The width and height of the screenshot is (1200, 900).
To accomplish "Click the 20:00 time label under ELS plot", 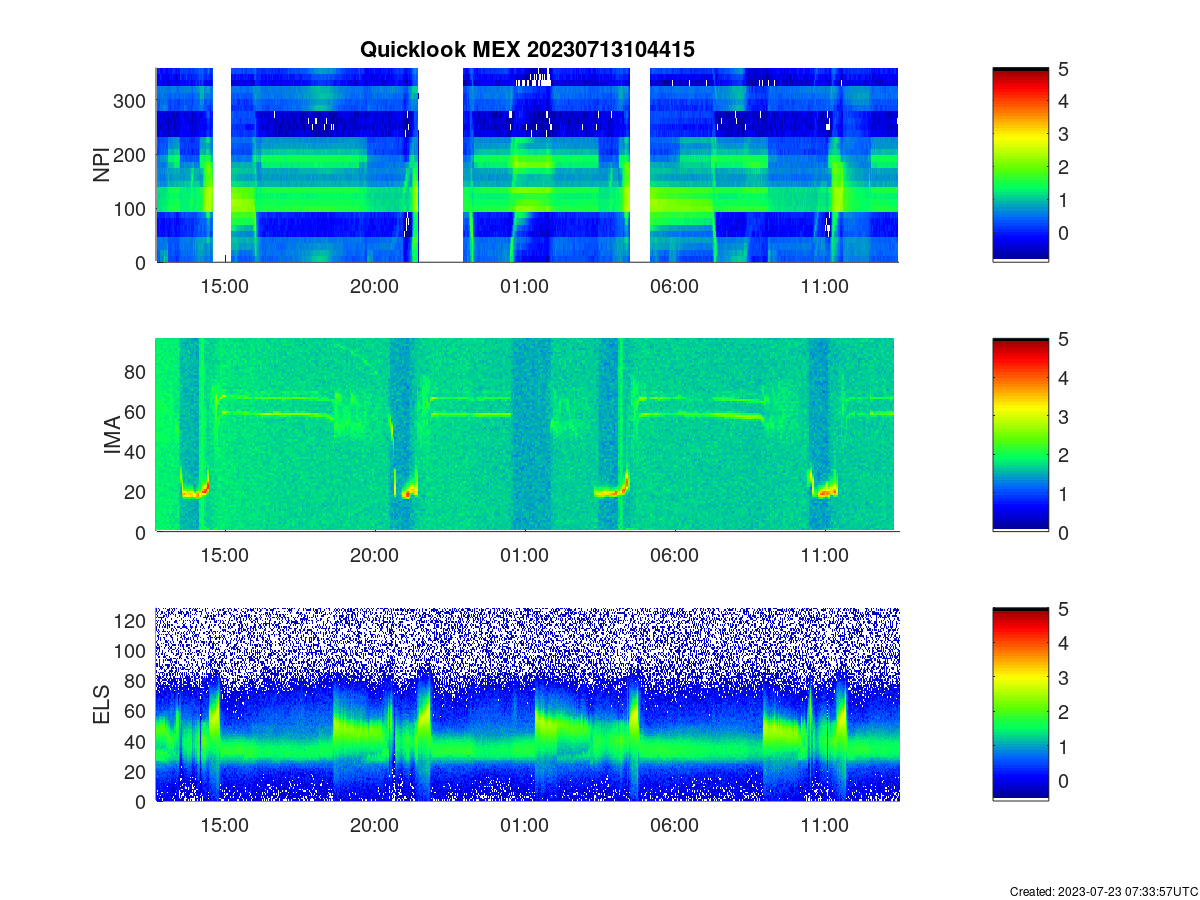I will pos(375,826).
